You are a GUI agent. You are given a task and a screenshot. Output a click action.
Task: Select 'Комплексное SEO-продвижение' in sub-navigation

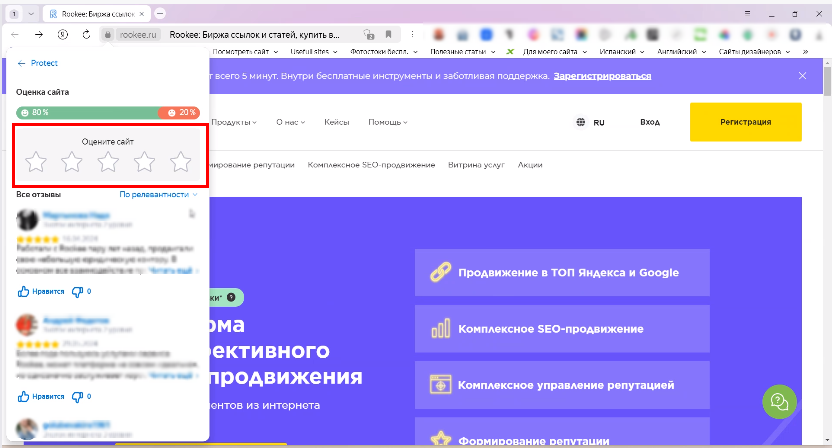pyautogui.click(x=371, y=164)
